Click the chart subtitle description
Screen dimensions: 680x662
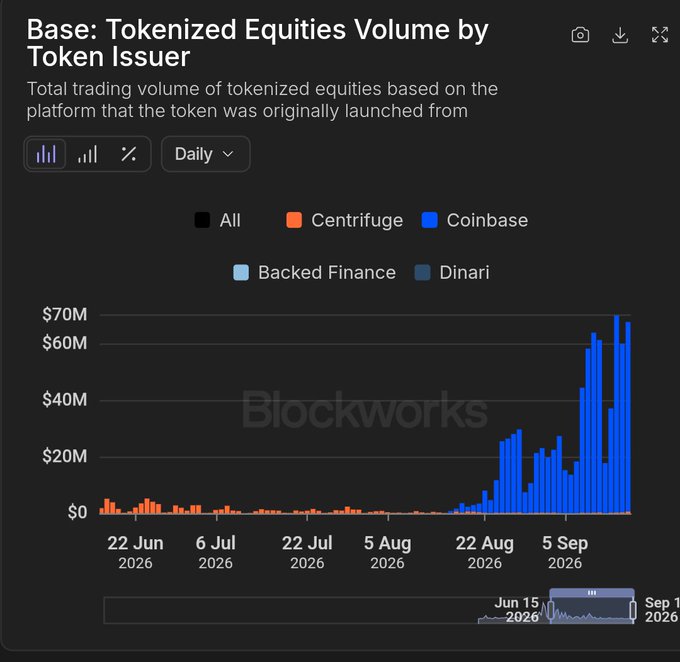click(x=262, y=100)
